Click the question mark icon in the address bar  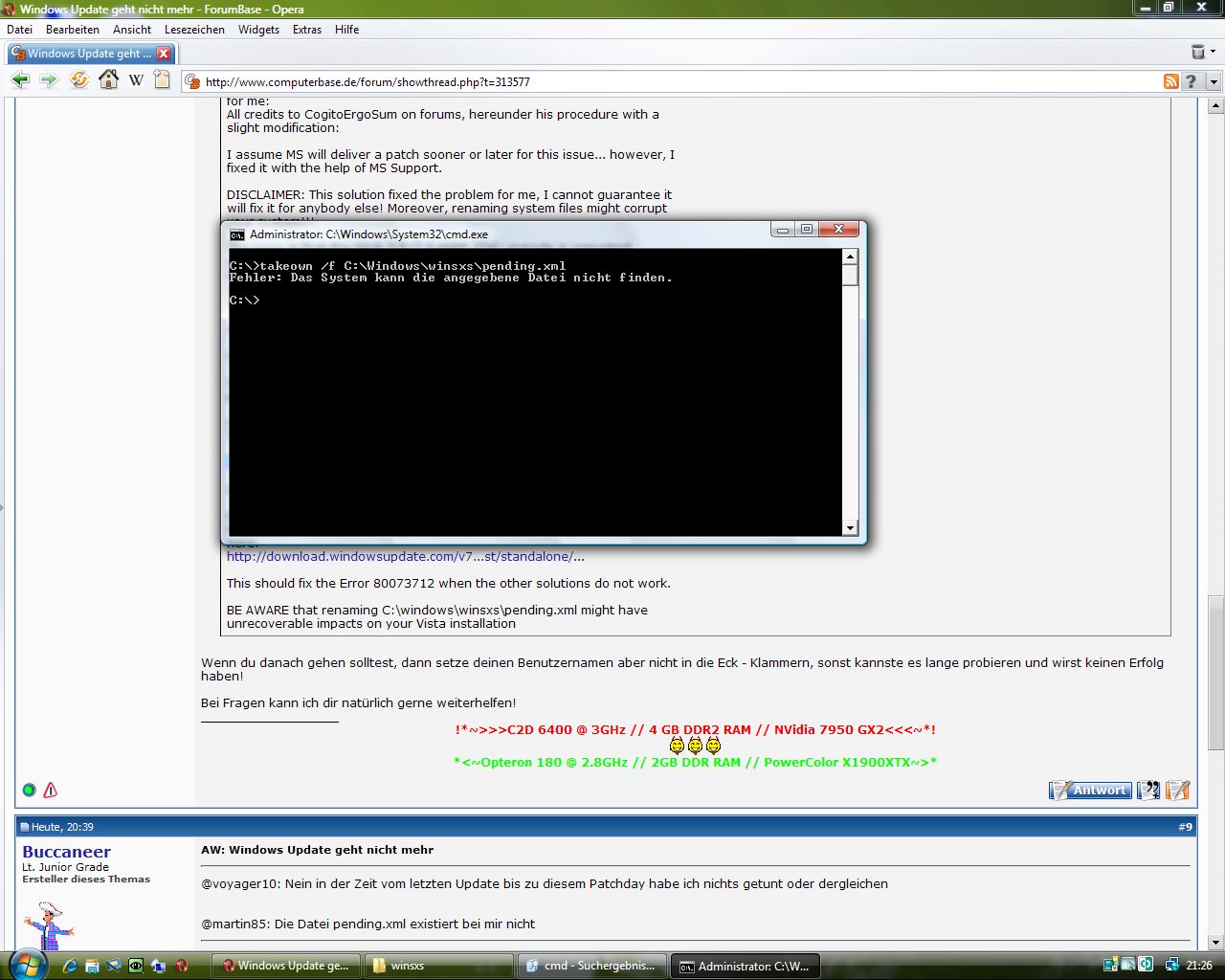(x=1192, y=81)
